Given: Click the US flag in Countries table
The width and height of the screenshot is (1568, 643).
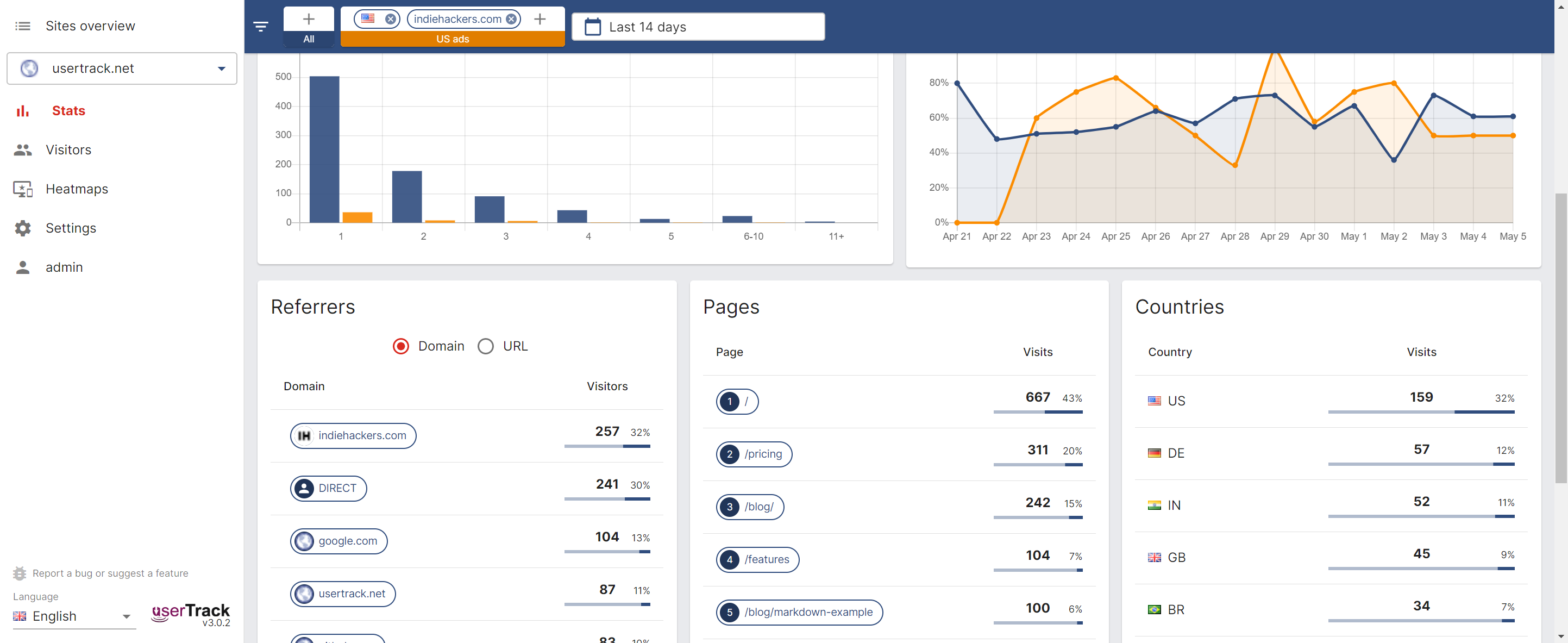Looking at the screenshot, I should pyautogui.click(x=1154, y=401).
